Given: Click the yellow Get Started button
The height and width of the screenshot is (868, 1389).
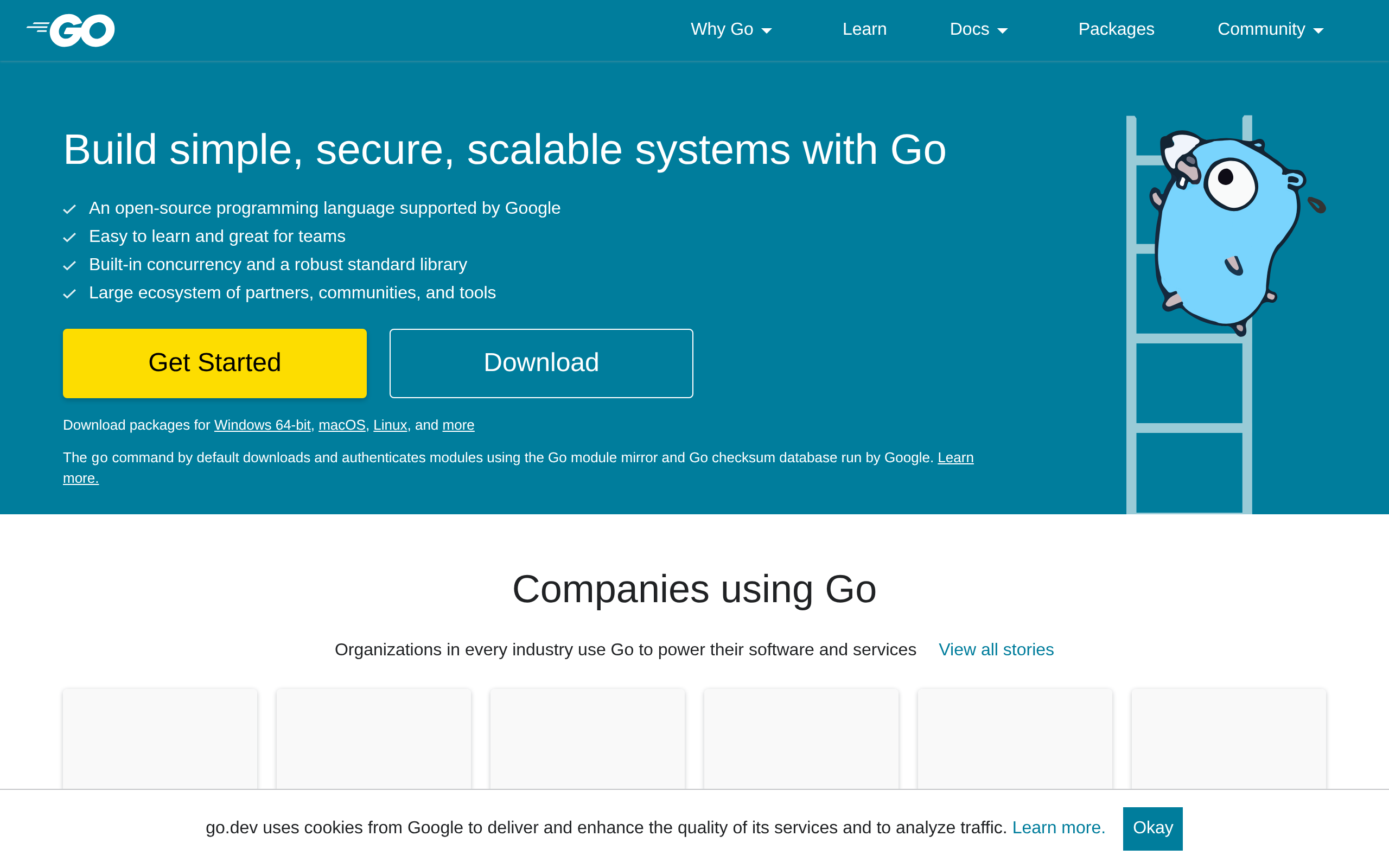Looking at the screenshot, I should coord(215,363).
